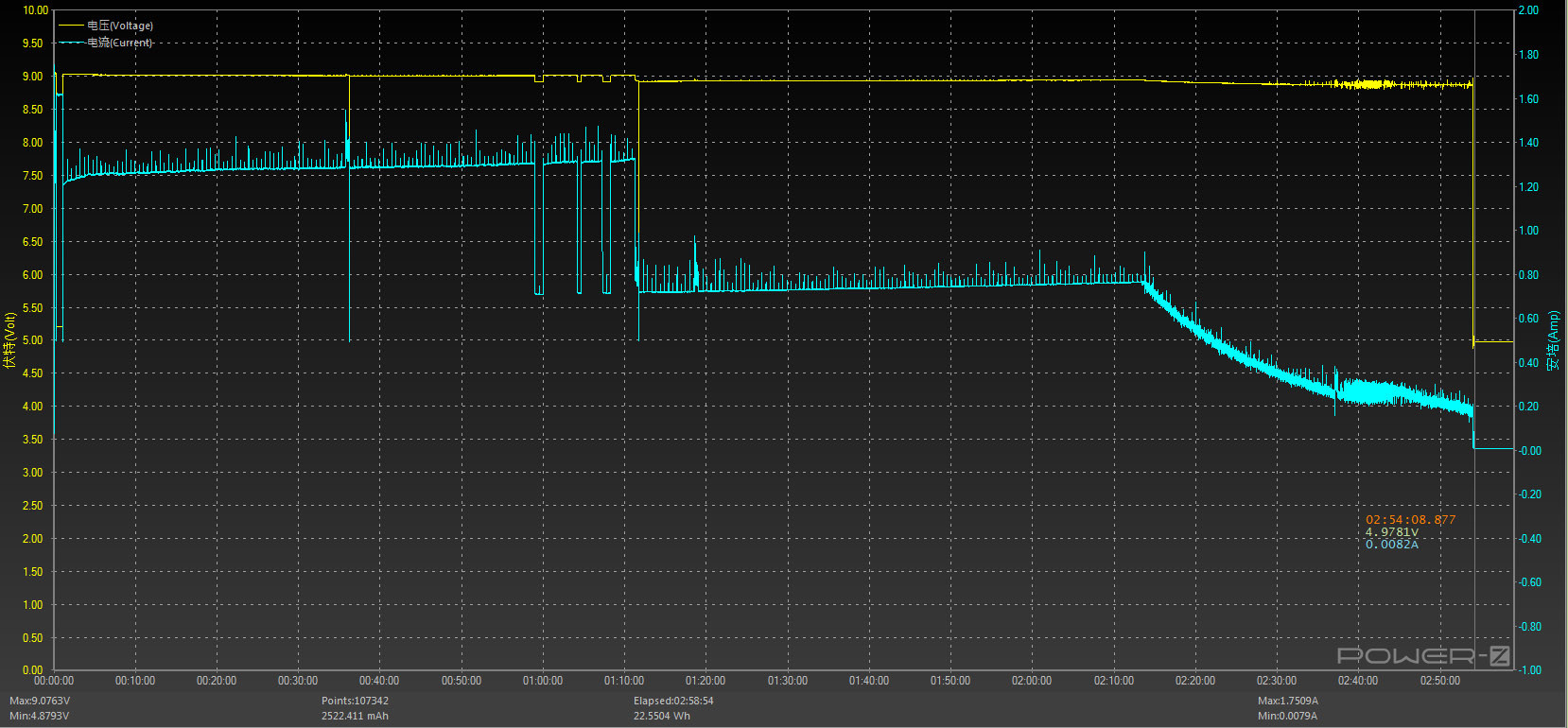Select the 00:30:00 time axis label
The height and width of the screenshot is (728, 1568).
point(298,681)
